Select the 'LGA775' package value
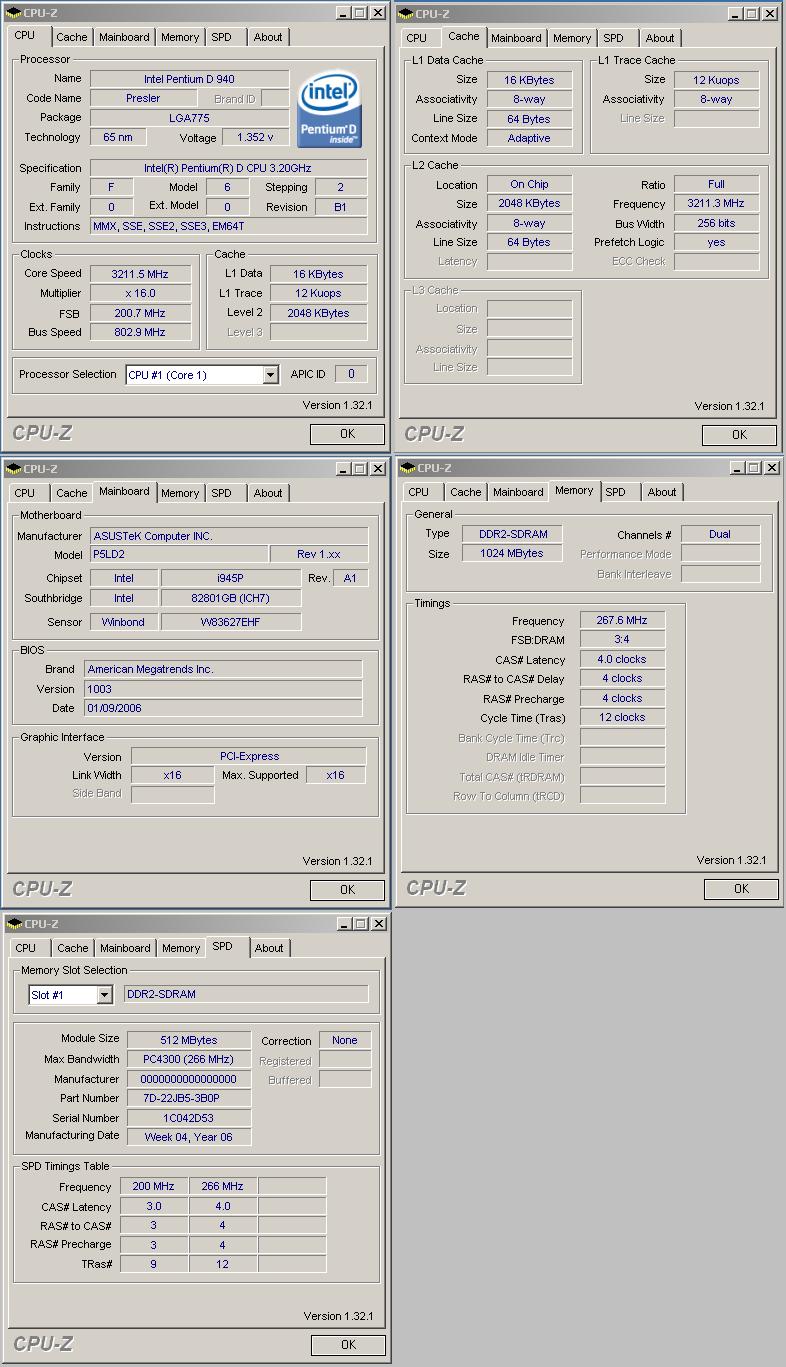Screen dimensions: 786x1367 pyautogui.click(x=189, y=118)
